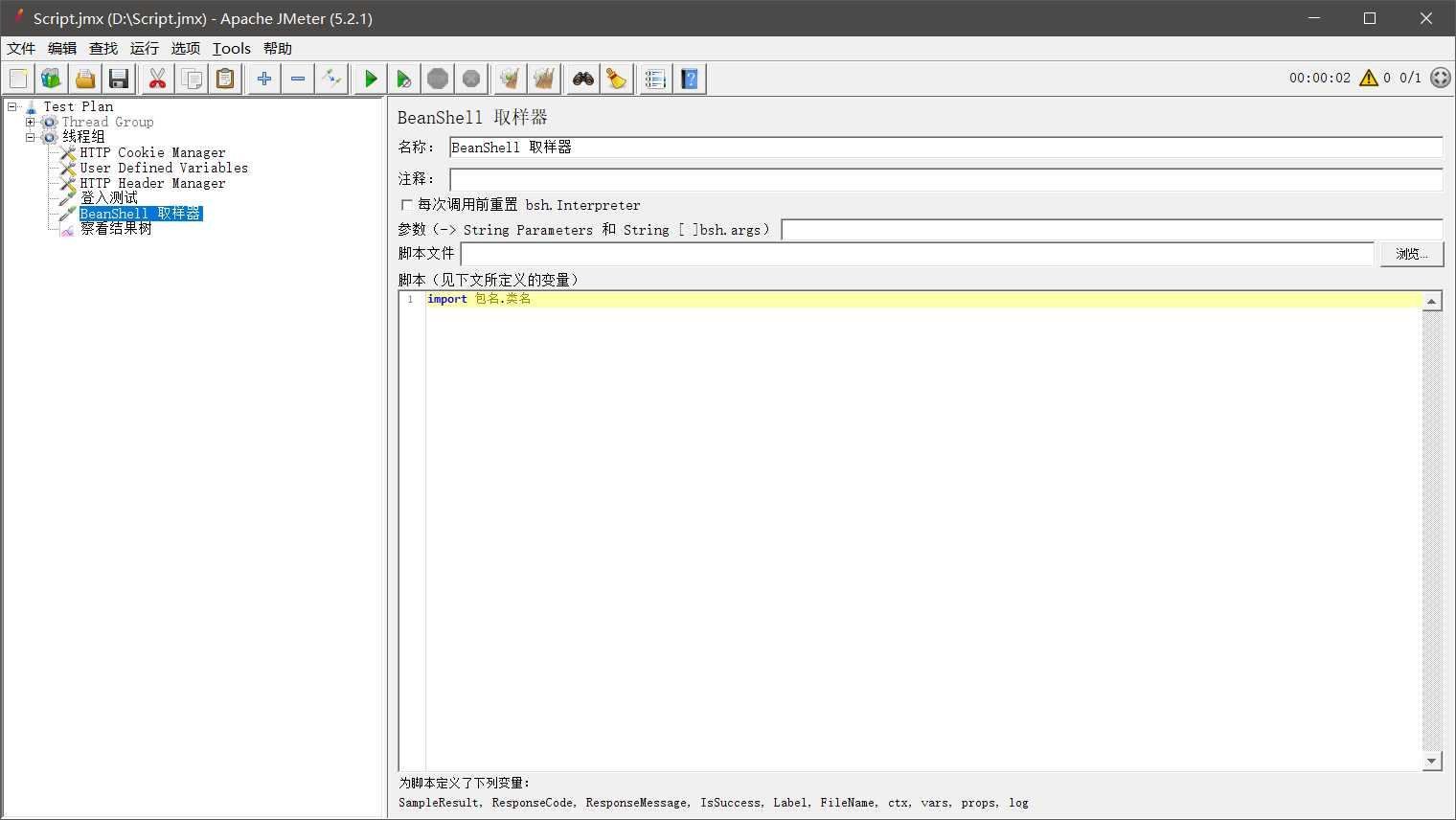Open the 运行 menu
Viewport: 1456px width, 820px height.
coord(145,48)
